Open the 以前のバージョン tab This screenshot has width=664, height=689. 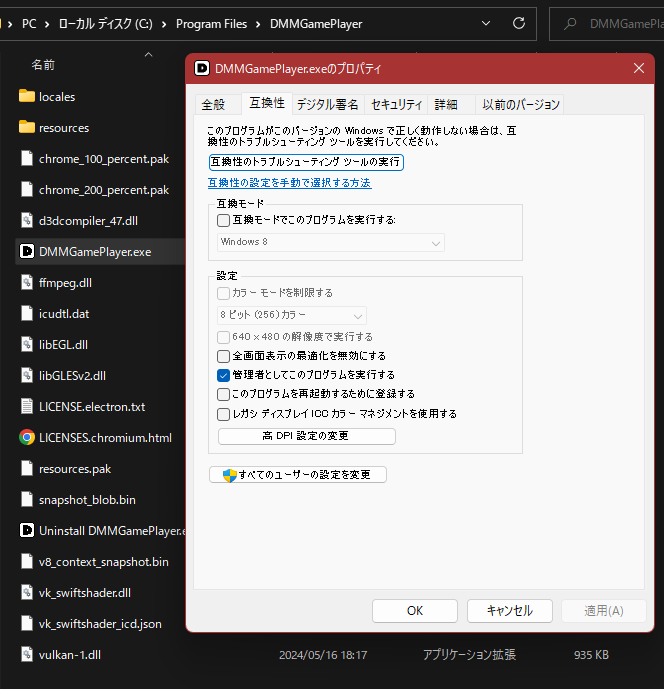[520, 105]
